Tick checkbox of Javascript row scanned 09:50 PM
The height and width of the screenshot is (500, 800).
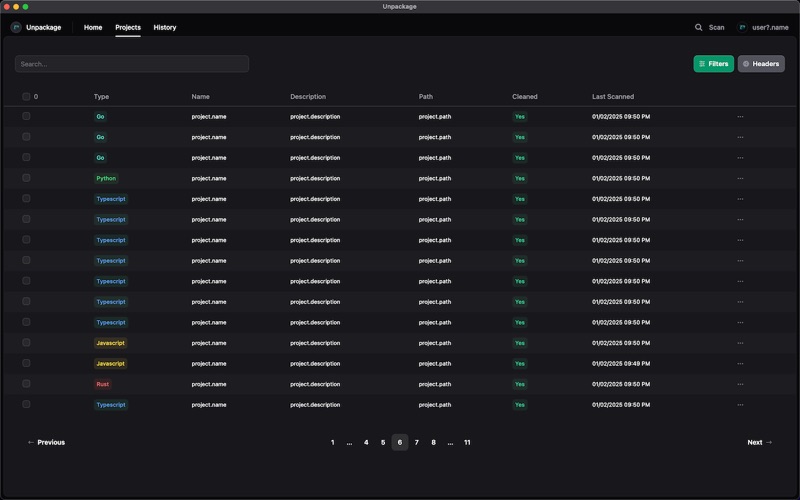coord(26,342)
